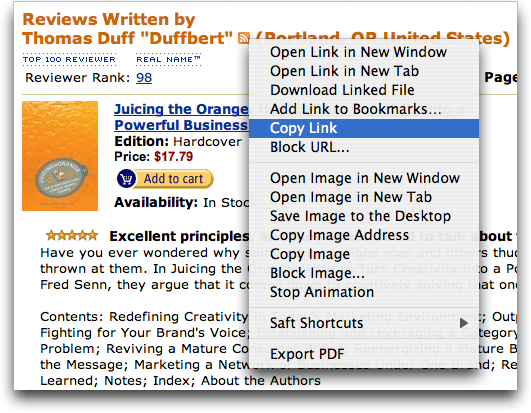Choose Open Image in New Window

tap(364, 178)
